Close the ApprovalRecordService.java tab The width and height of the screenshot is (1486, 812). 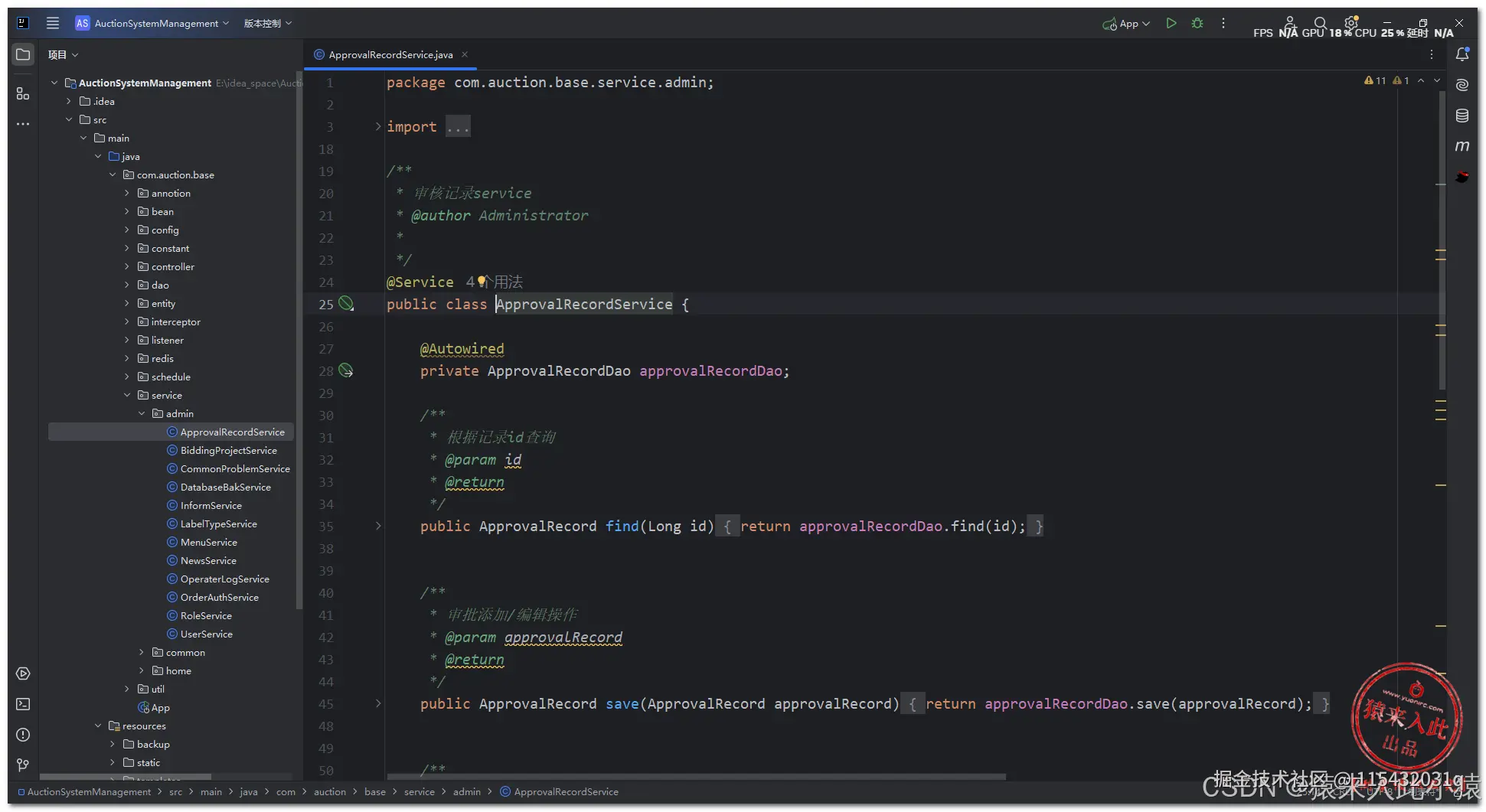click(x=465, y=54)
